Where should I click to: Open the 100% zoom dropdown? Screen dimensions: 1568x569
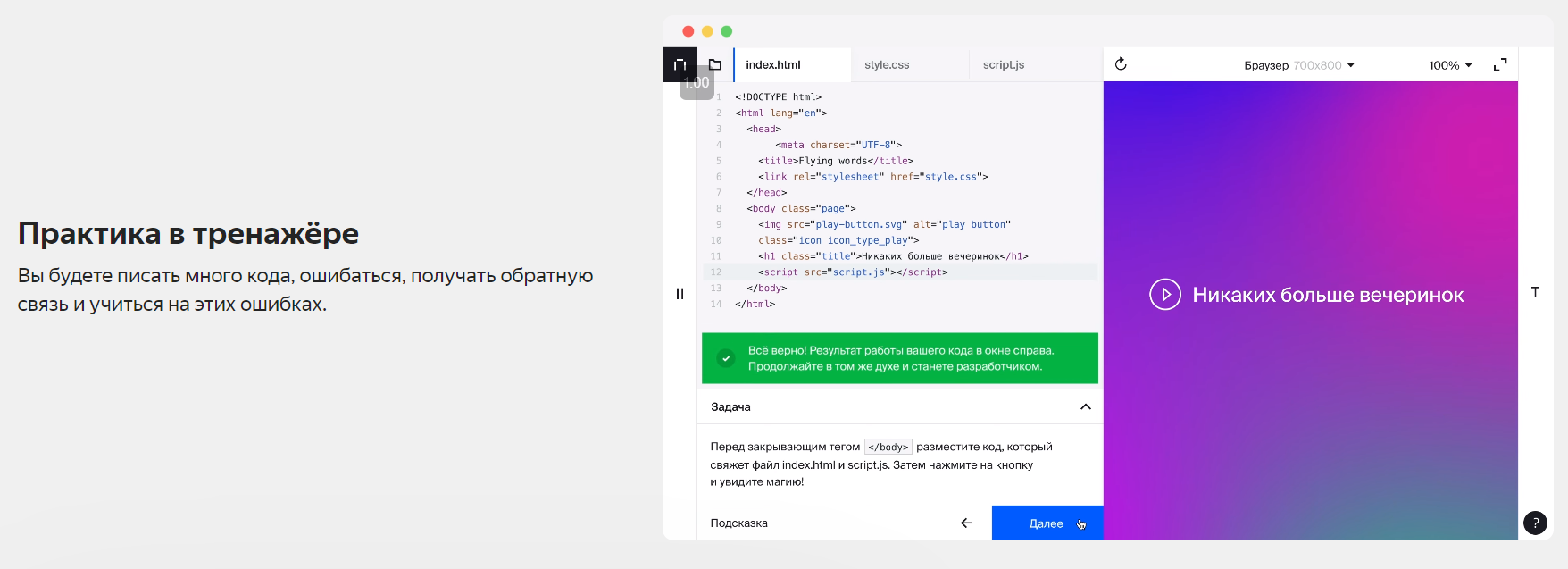pyautogui.click(x=1450, y=65)
